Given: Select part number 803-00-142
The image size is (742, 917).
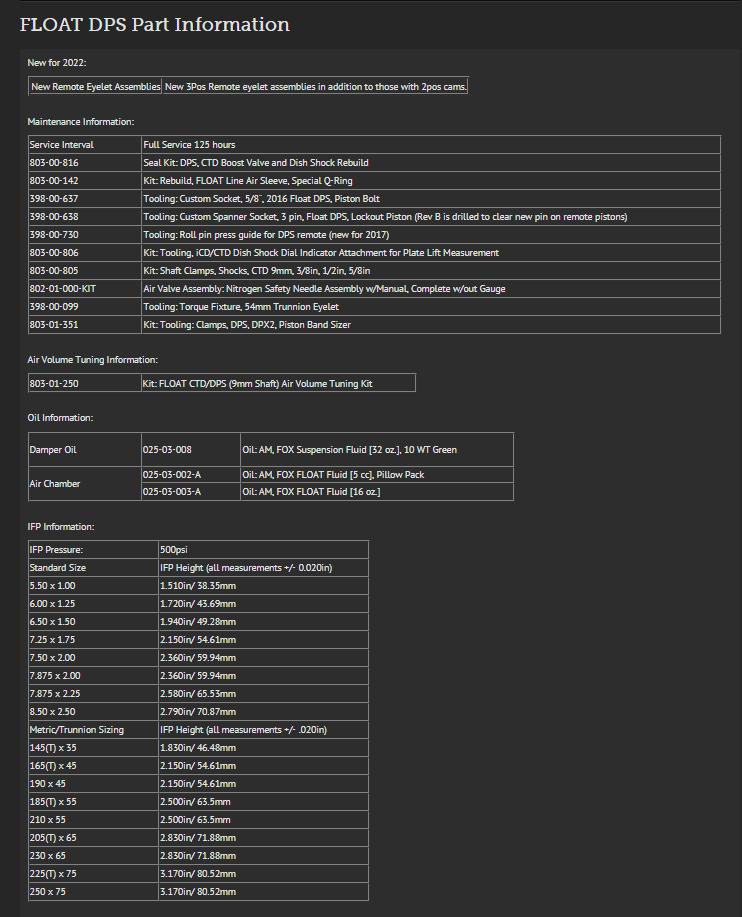Looking at the screenshot, I should (x=54, y=181).
